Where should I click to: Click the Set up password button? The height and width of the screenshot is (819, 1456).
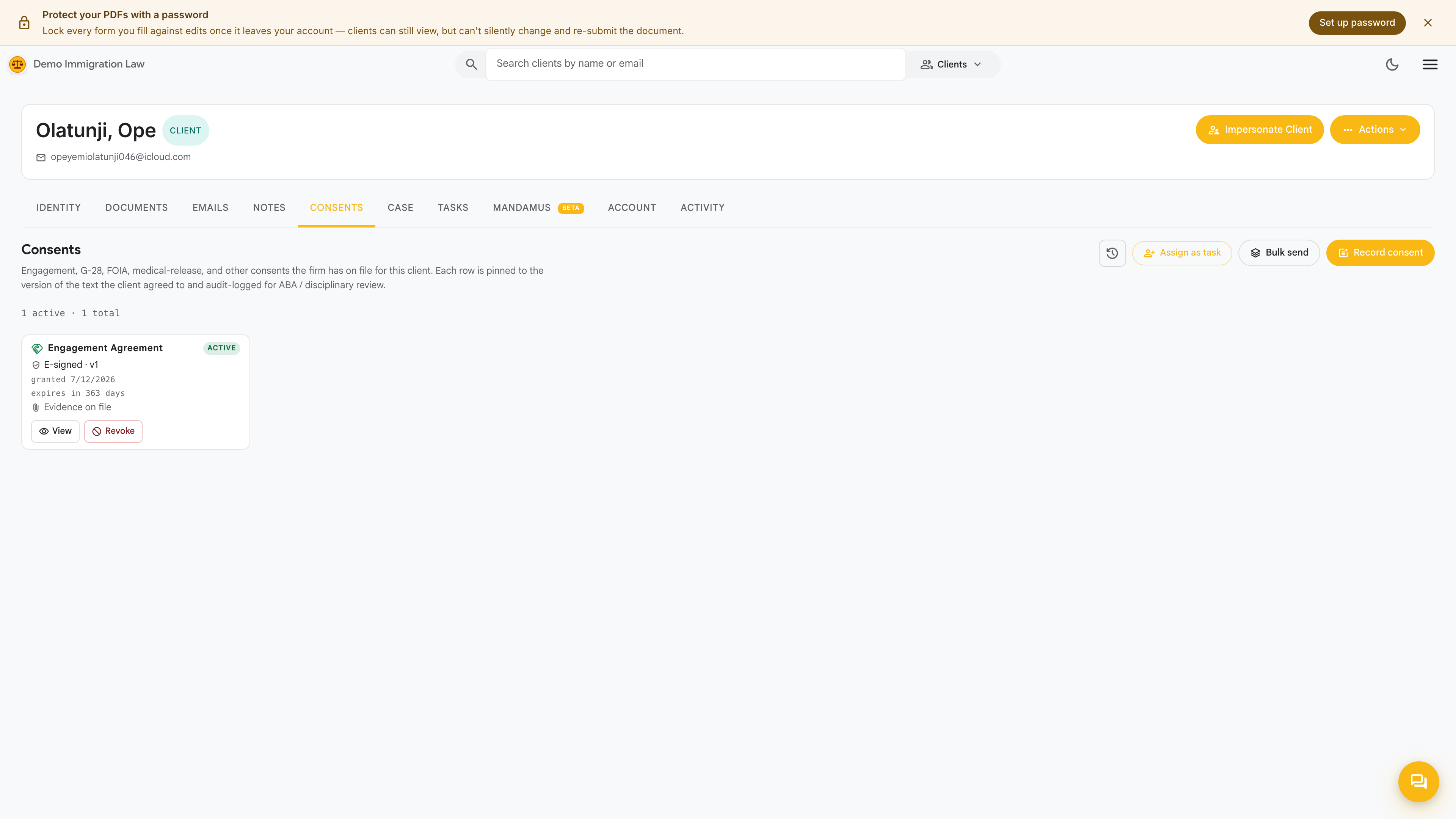click(1357, 23)
